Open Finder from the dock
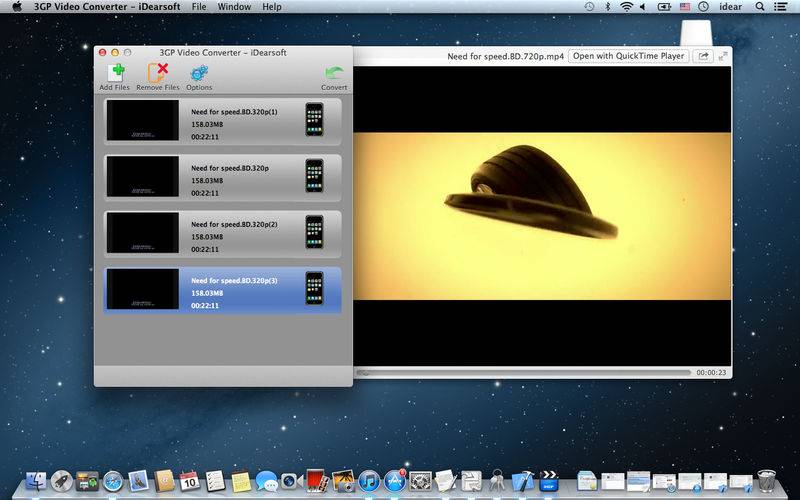 click(x=36, y=481)
